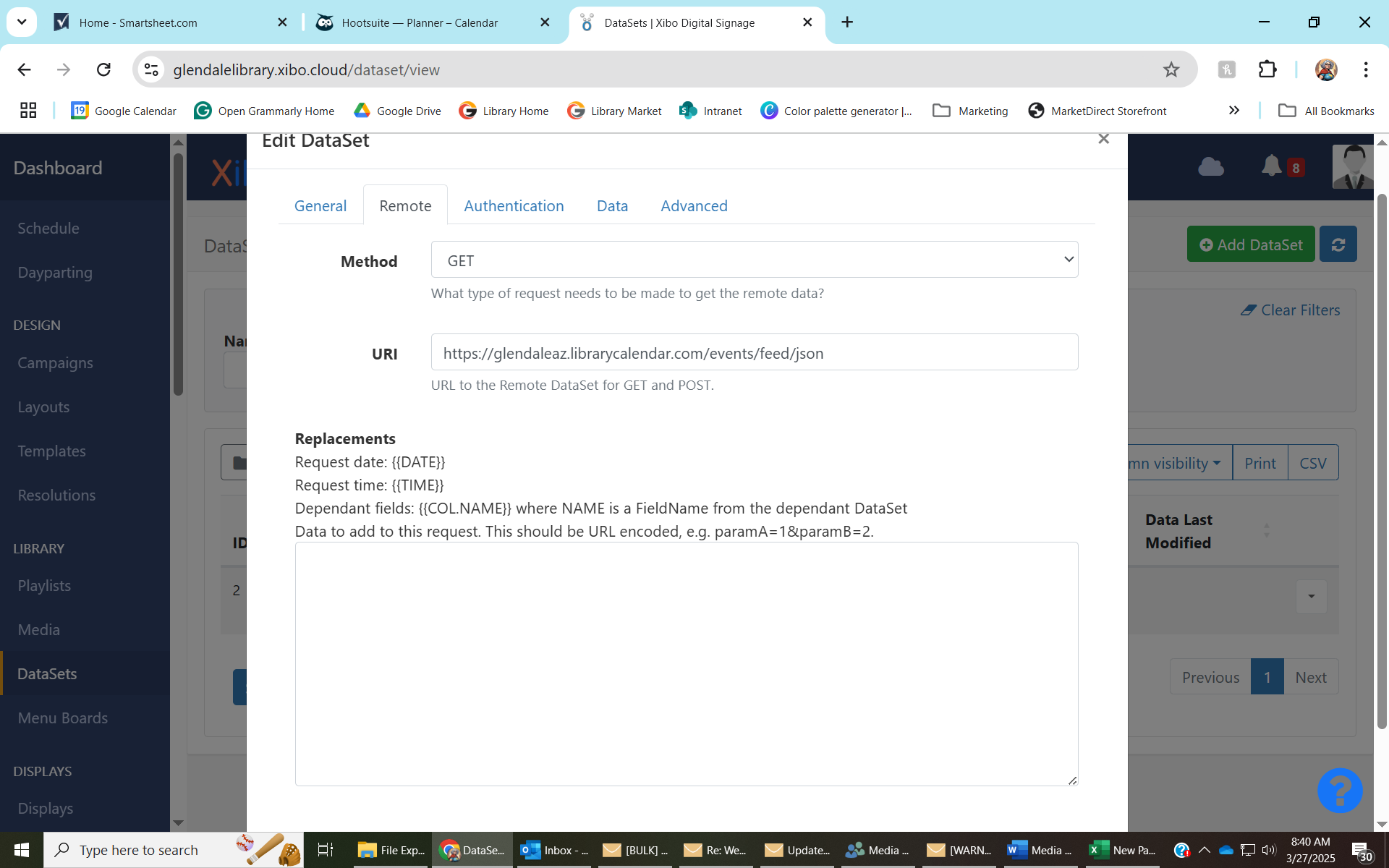Open Menu Boards in the sidebar
1389x868 pixels.
coord(63,718)
